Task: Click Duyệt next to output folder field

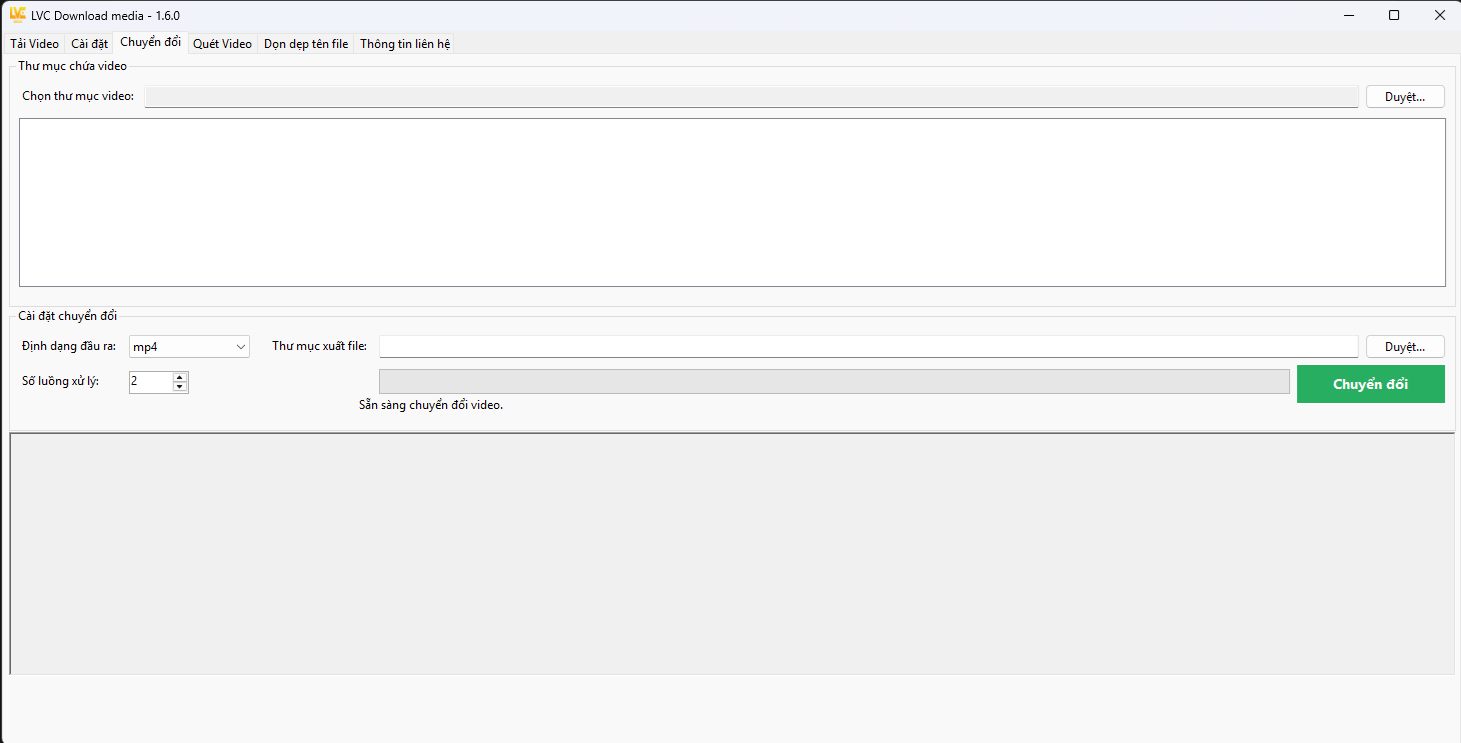Action: (x=1405, y=347)
